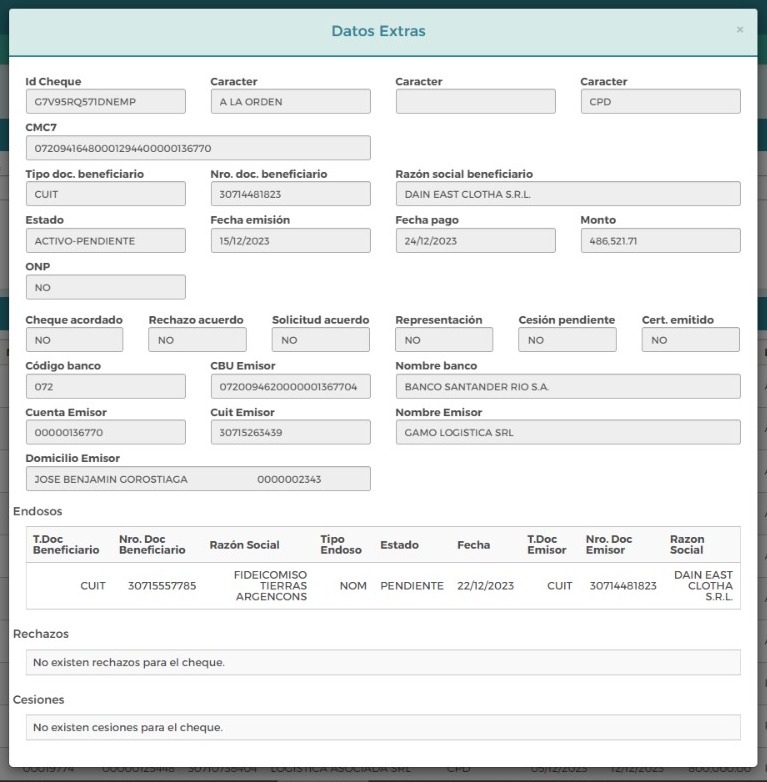Screen dimensions: 767x782
Task: Close the Datos Extras dialog
Action: coord(740,30)
